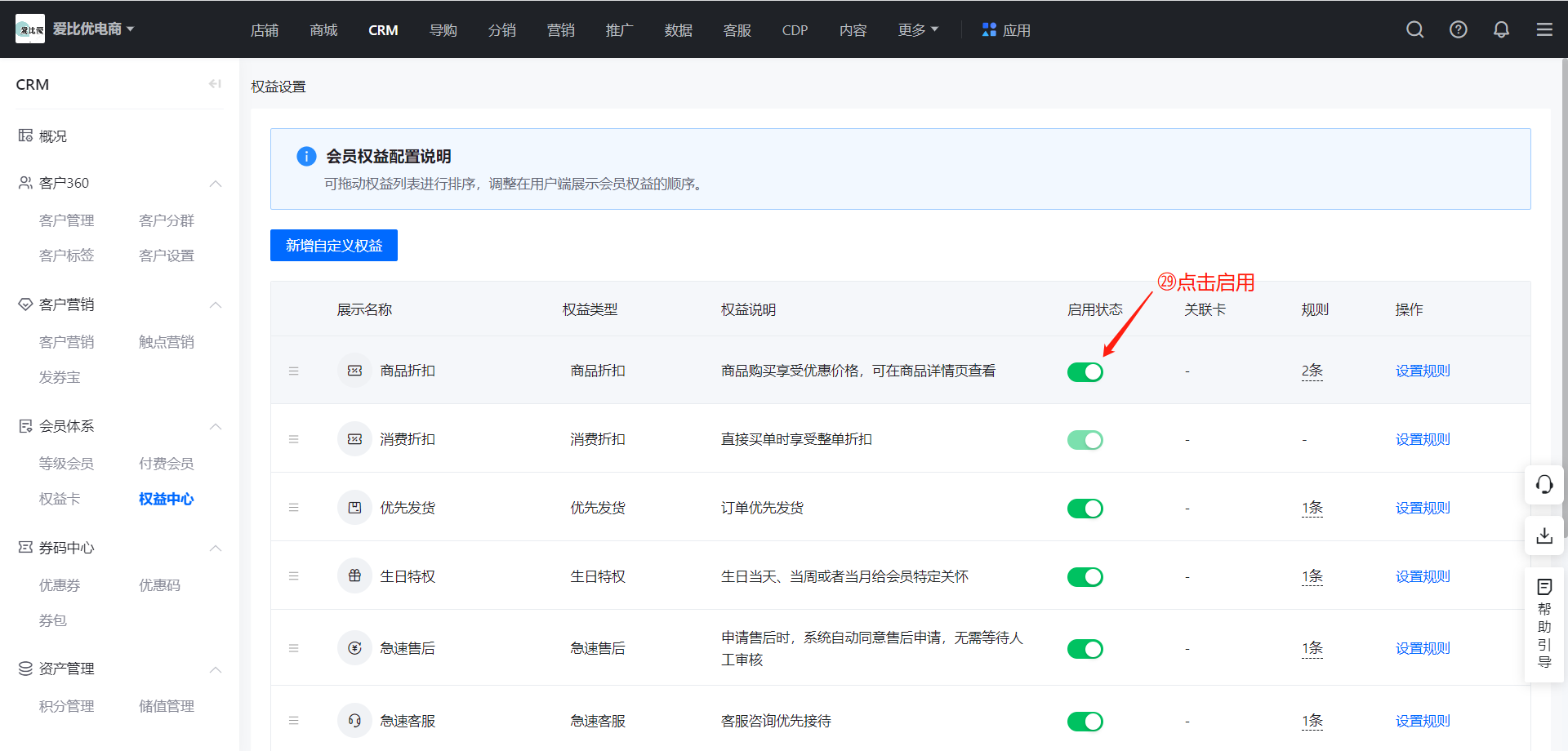Switch to the 客服 top menu
Viewport: 1568px width, 751px height.
click(737, 30)
